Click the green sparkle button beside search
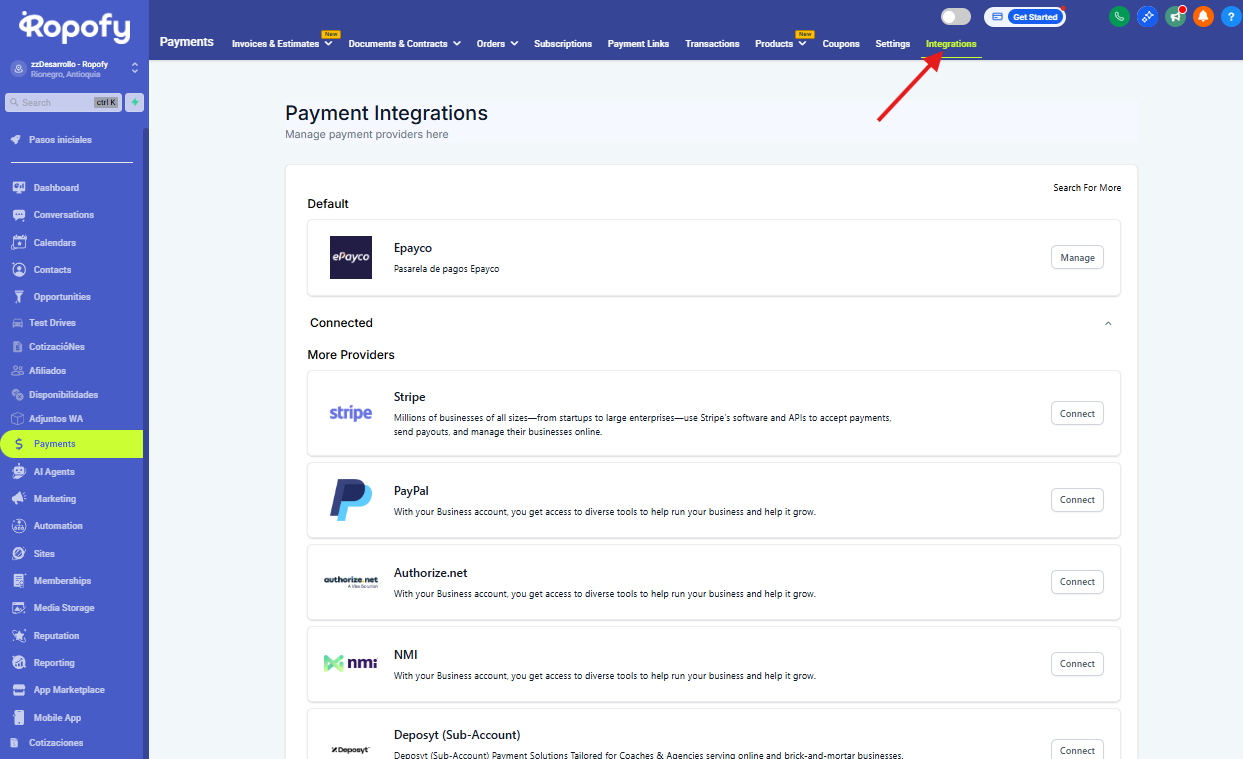 134,102
